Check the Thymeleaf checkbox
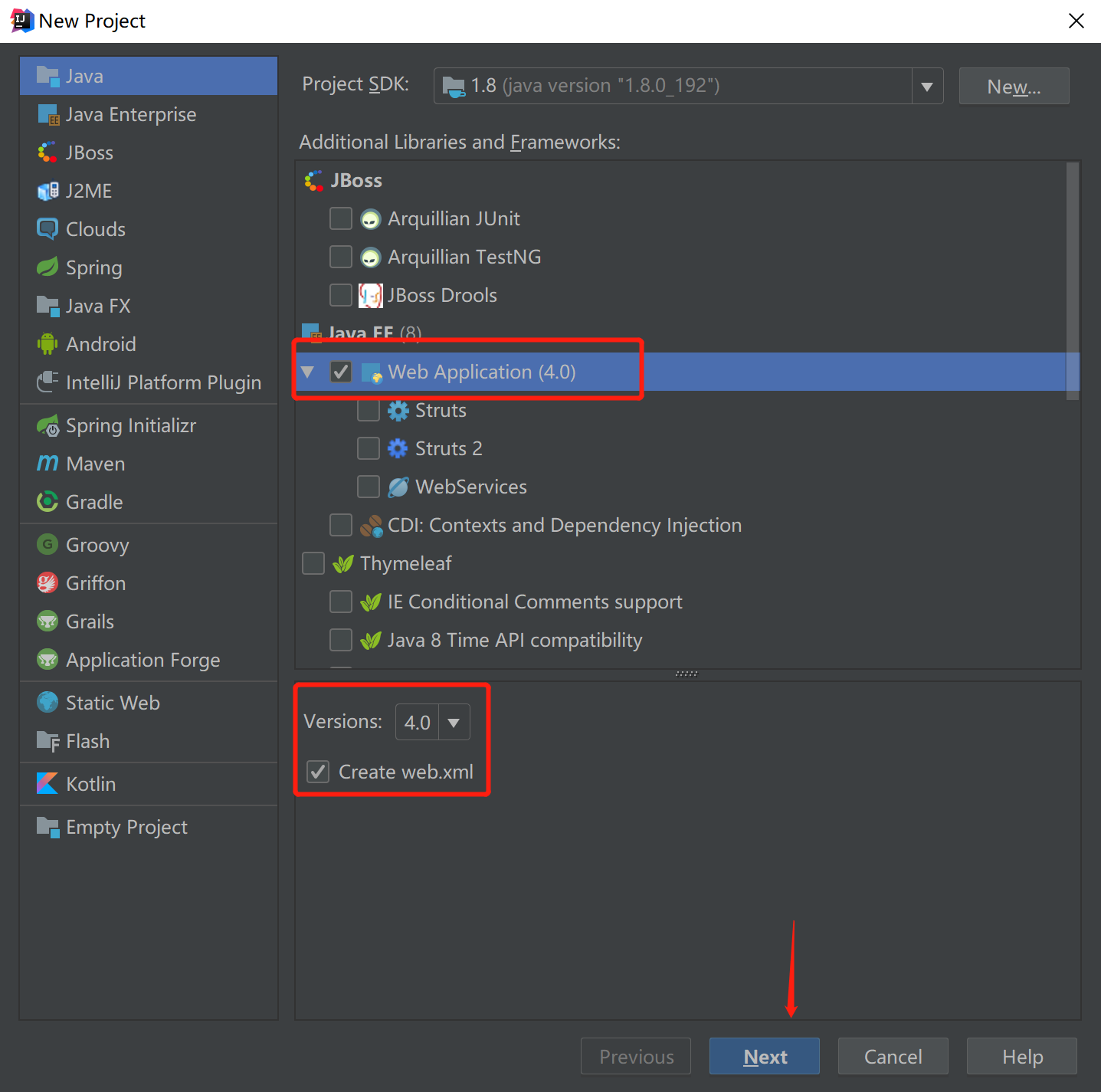1101x1092 pixels. coord(313,563)
